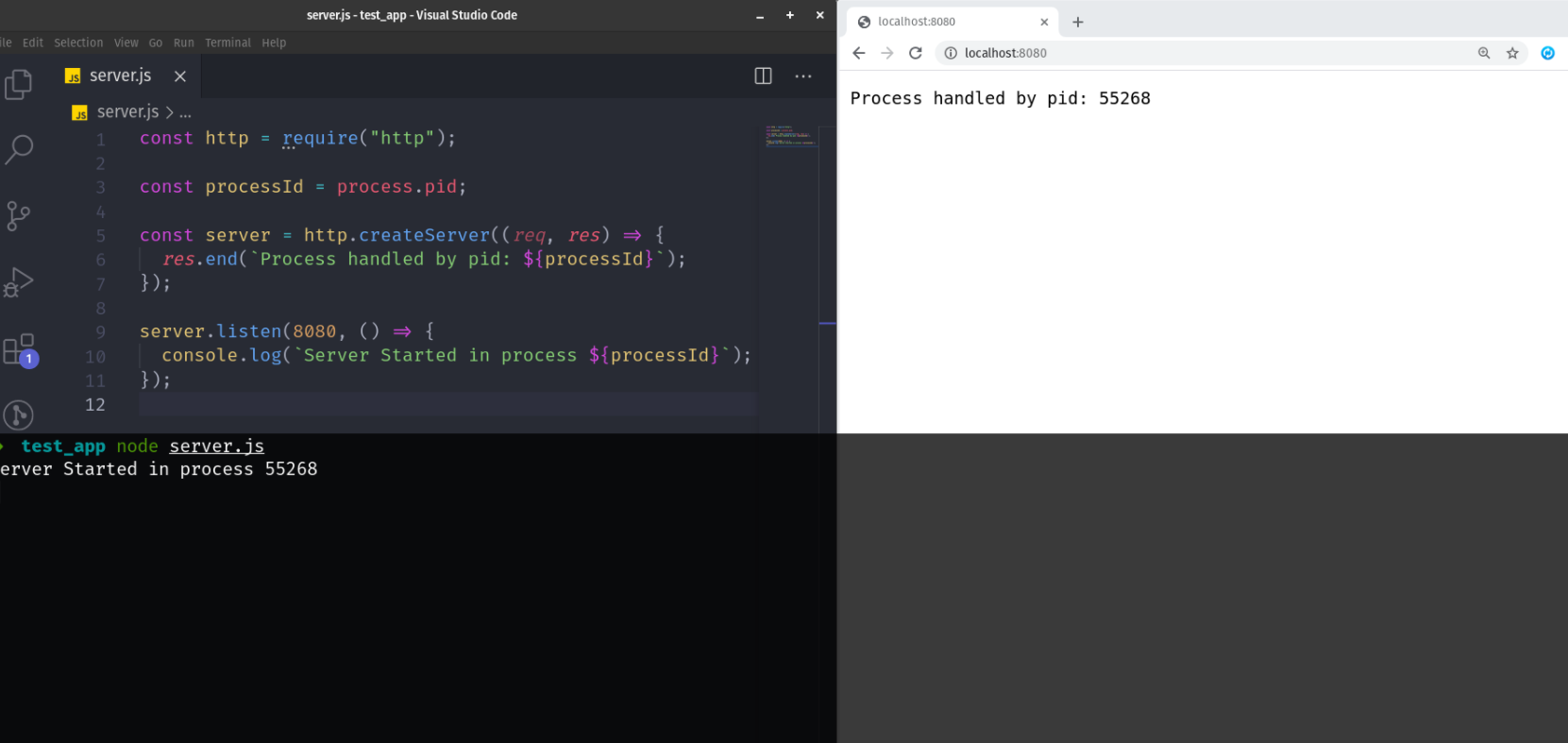Open the Edit menu

(33, 43)
